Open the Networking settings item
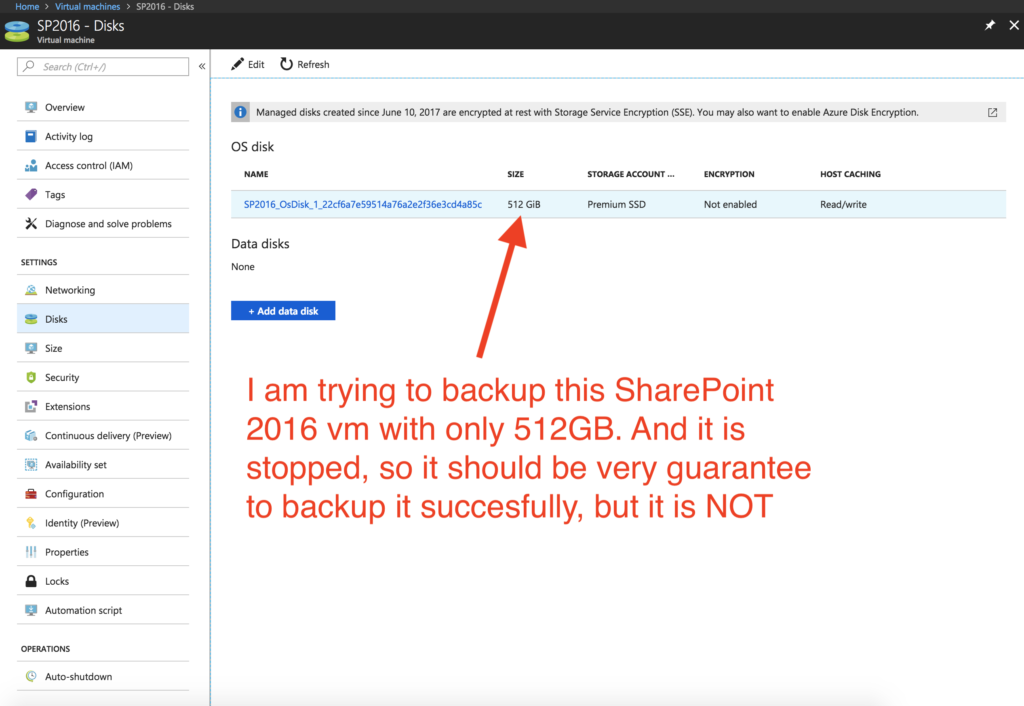The image size is (1024, 706). point(103,290)
